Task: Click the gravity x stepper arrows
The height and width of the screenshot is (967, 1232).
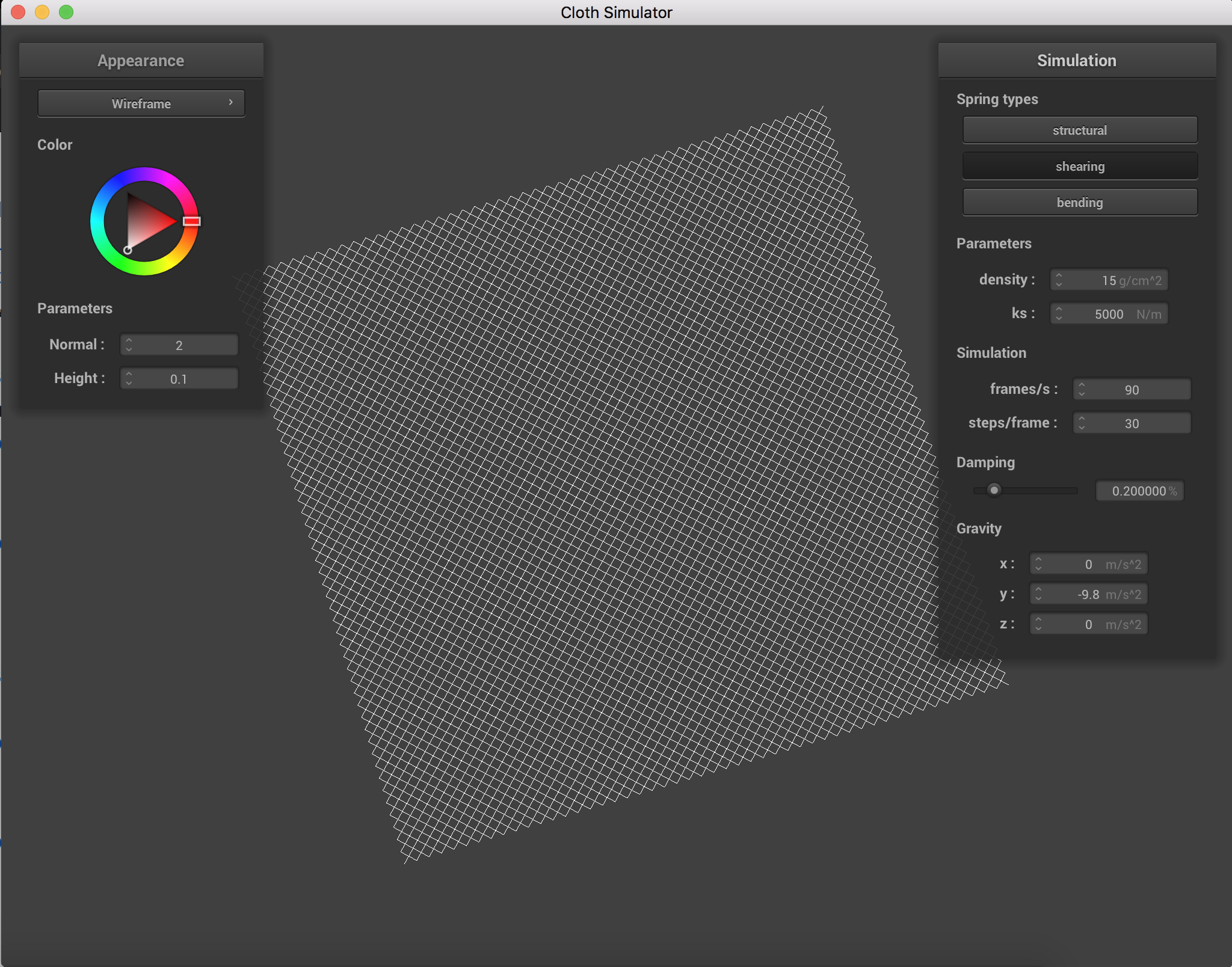Action: coord(1038,564)
